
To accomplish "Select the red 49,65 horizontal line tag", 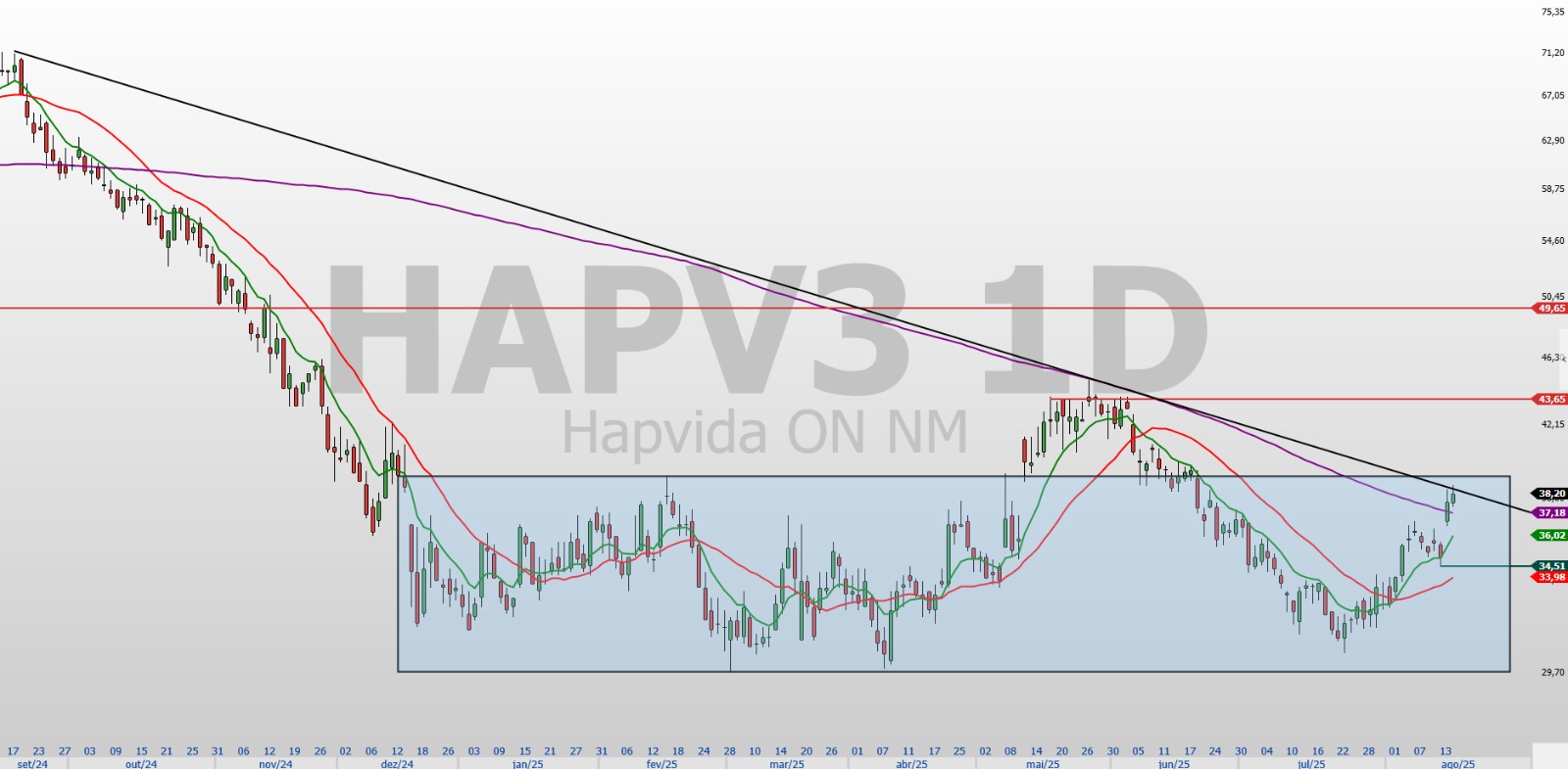I will click(1550, 309).
